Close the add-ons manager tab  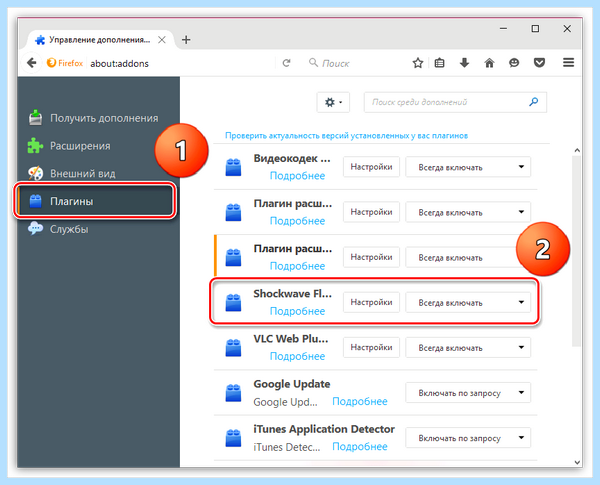click(162, 40)
